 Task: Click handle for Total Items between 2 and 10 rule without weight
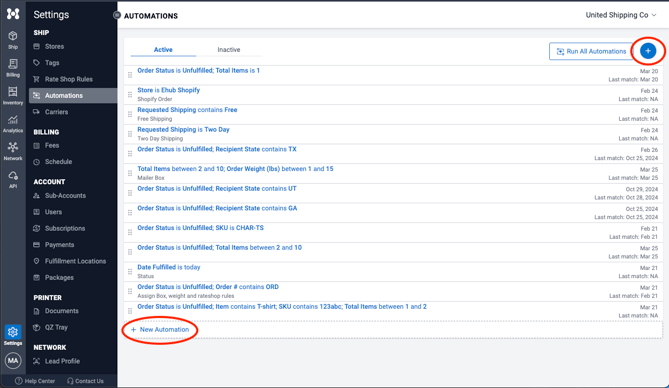pos(130,252)
